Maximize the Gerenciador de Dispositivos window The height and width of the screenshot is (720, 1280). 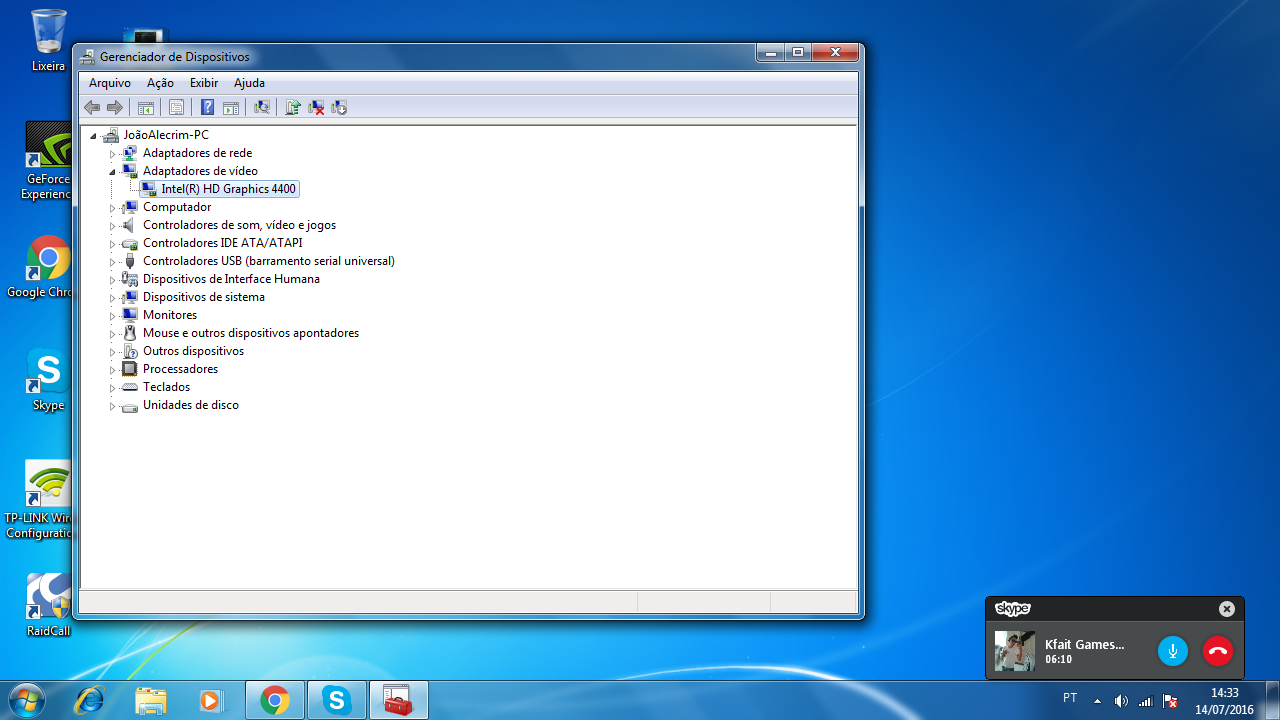tap(797, 53)
